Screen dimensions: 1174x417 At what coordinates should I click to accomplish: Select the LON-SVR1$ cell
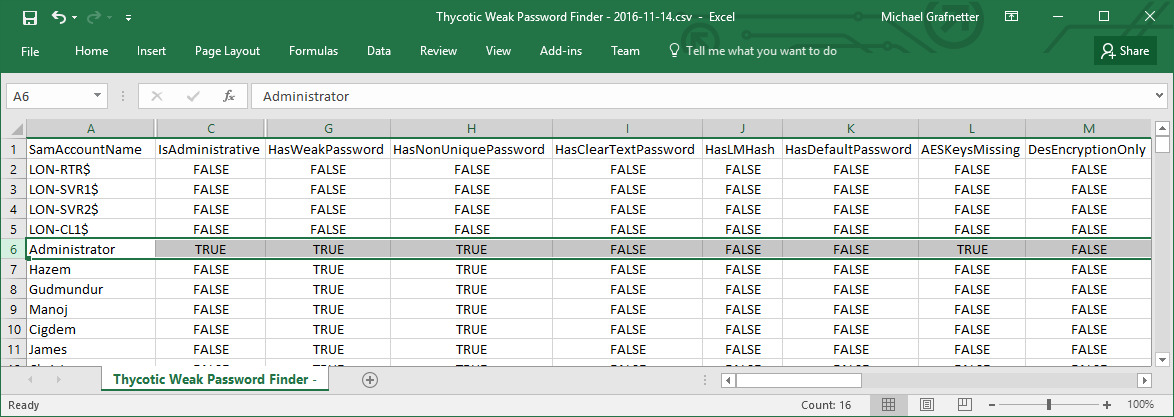(x=91, y=189)
